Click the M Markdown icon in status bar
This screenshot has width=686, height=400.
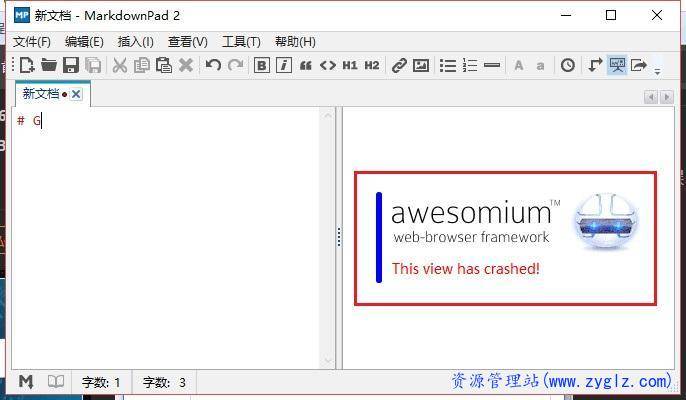26,382
